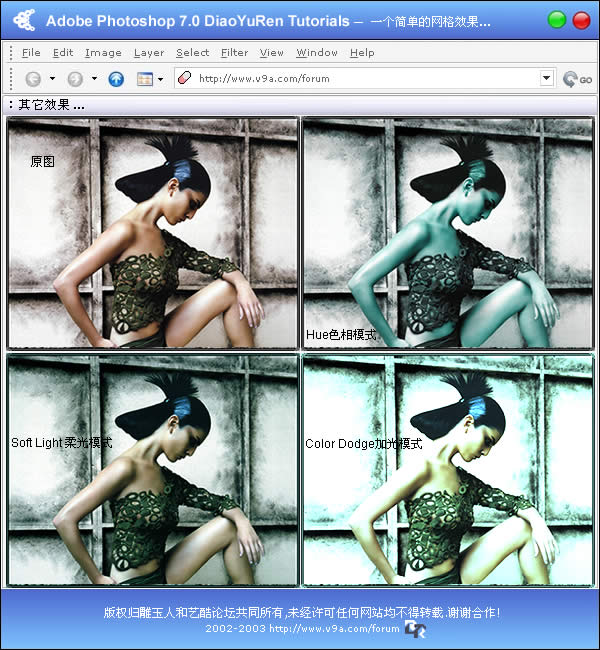The height and width of the screenshot is (650, 600).
Task: Click the Back arrow icon
Action: (33, 79)
